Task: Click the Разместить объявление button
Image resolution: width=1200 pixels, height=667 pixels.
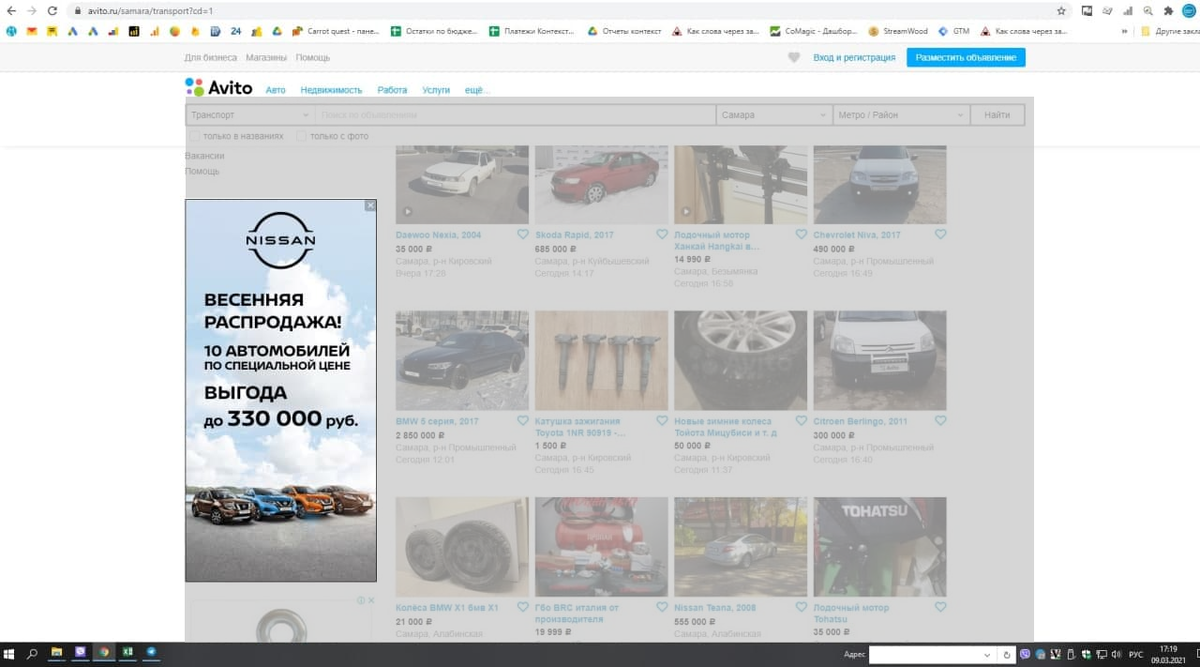Action: click(966, 58)
